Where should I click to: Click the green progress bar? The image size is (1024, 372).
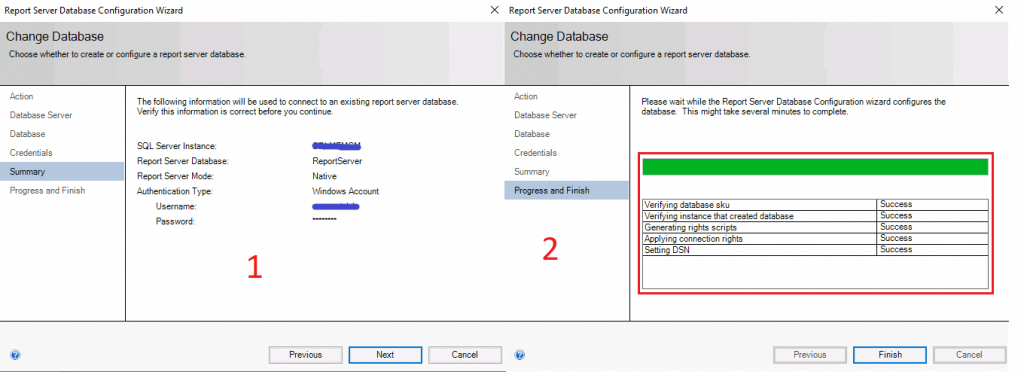pyautogui.click(x=815, y=167)
